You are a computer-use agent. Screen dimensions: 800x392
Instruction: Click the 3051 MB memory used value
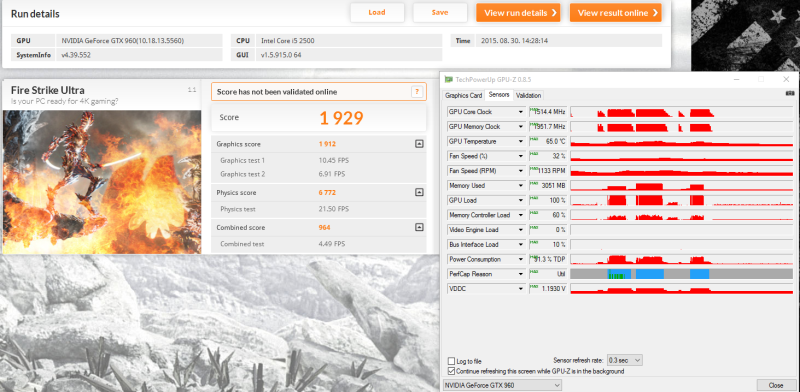[547, 186]
